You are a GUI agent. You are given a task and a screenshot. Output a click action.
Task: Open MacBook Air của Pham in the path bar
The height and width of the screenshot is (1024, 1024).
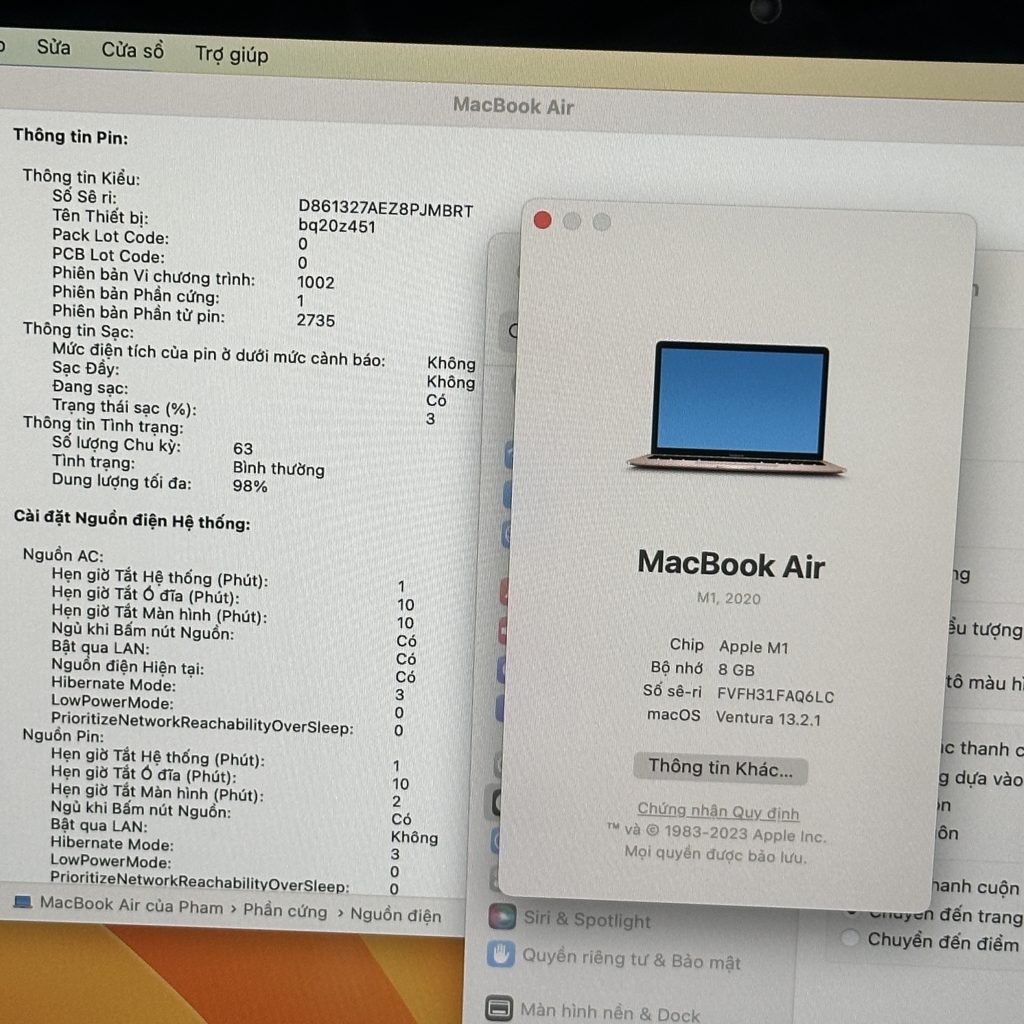(x=110, y=911)
